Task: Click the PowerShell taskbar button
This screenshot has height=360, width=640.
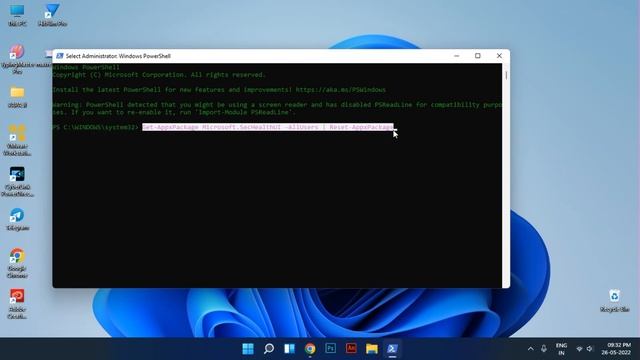Action: [392, 349]
